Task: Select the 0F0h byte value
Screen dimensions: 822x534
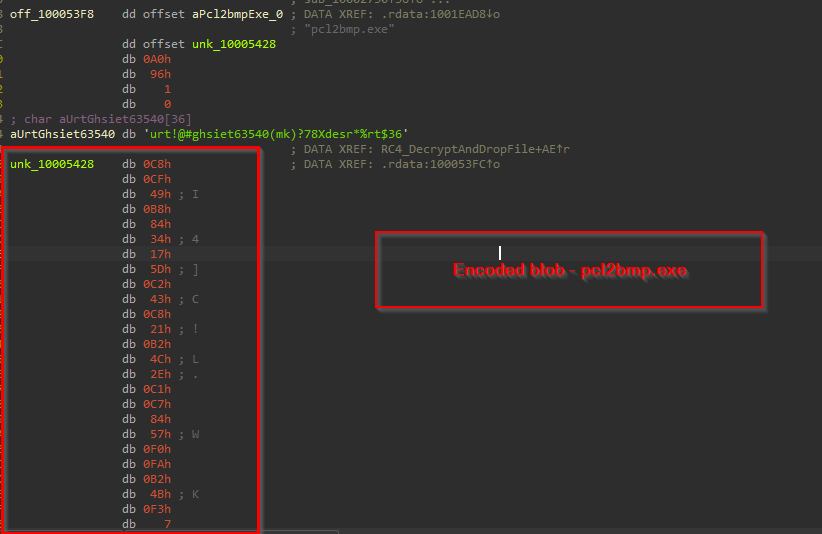Action: click(157, 450)
